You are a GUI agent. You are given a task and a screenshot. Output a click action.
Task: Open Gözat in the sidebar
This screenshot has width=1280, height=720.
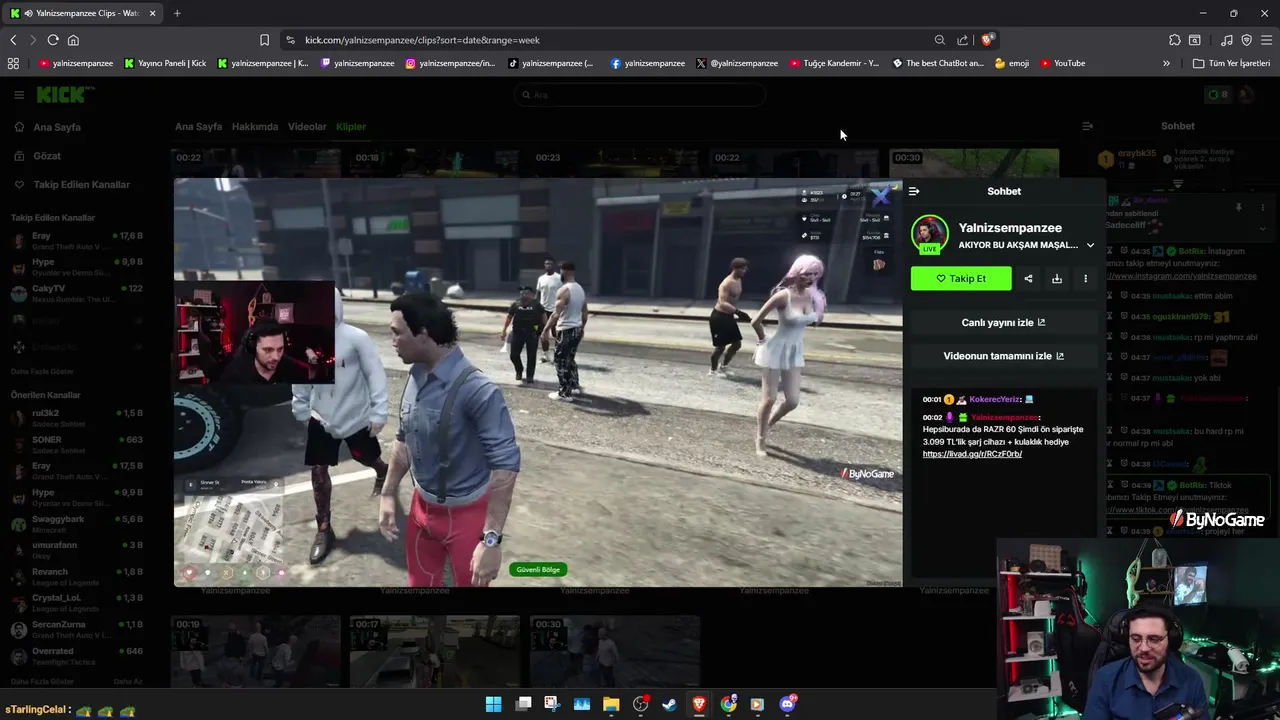[x=47, y=156]
